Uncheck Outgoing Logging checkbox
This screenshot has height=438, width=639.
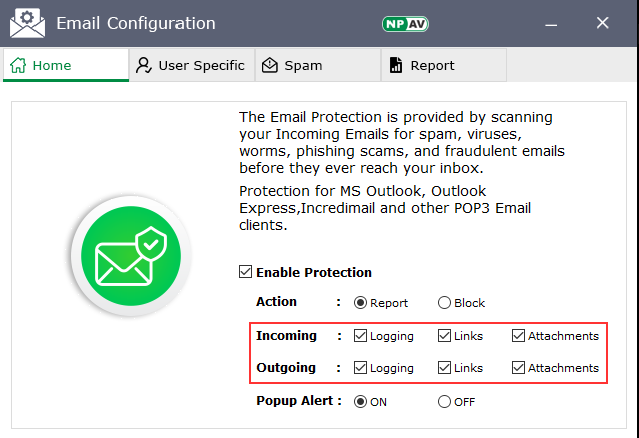pos(360,368)
